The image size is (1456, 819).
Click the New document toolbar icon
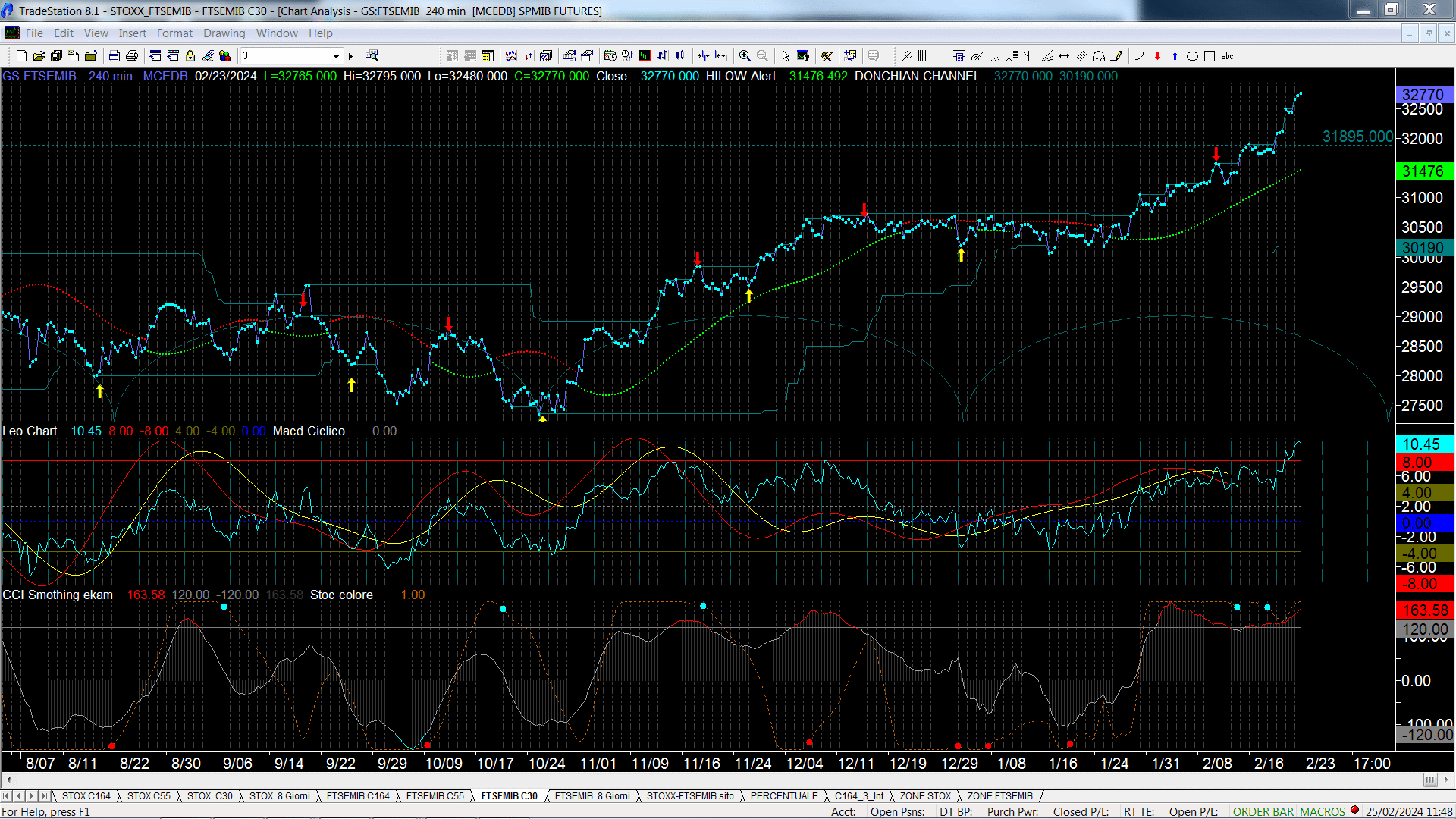click(x=21, y=55)
